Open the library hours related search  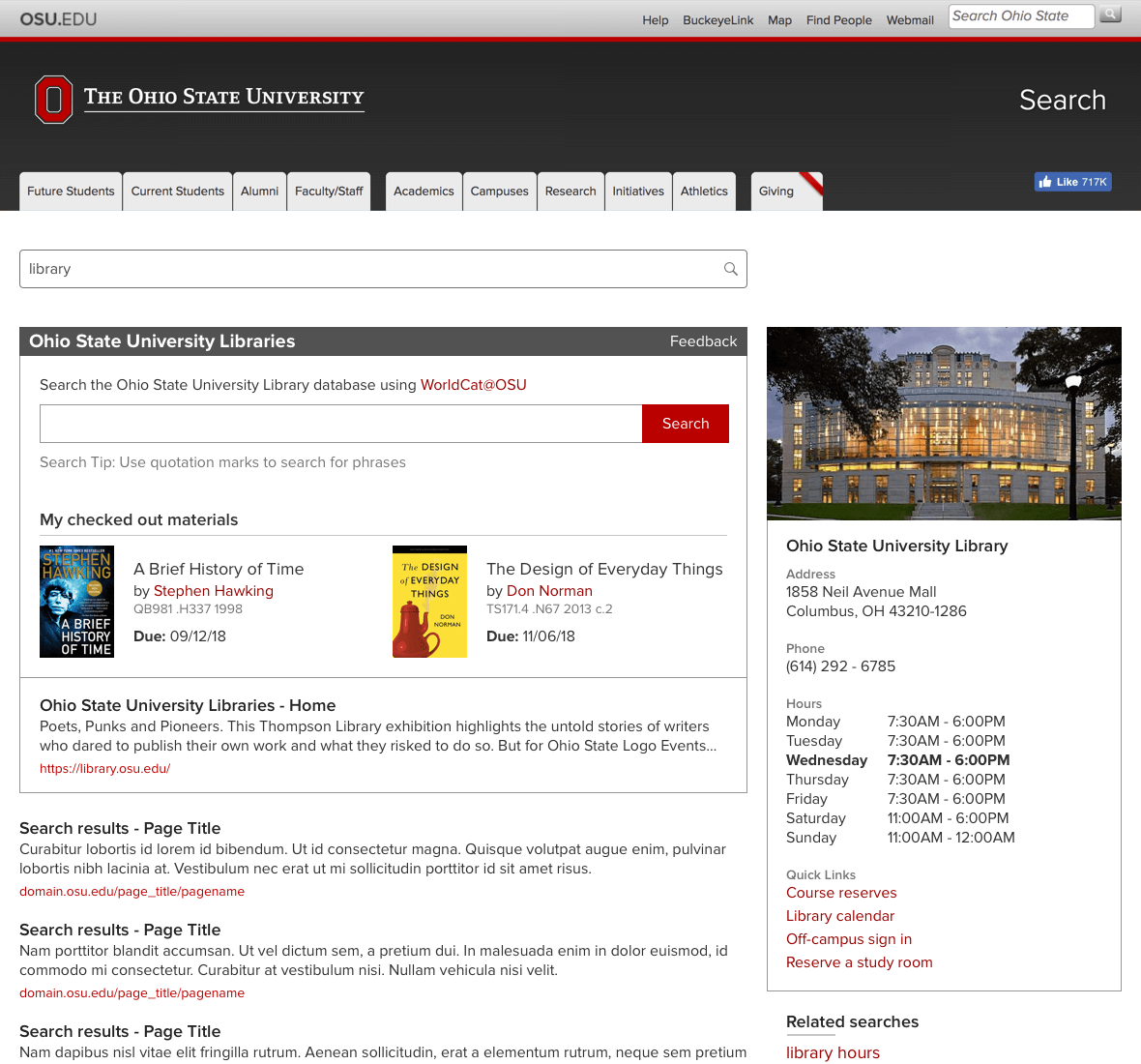[833, 1053]
